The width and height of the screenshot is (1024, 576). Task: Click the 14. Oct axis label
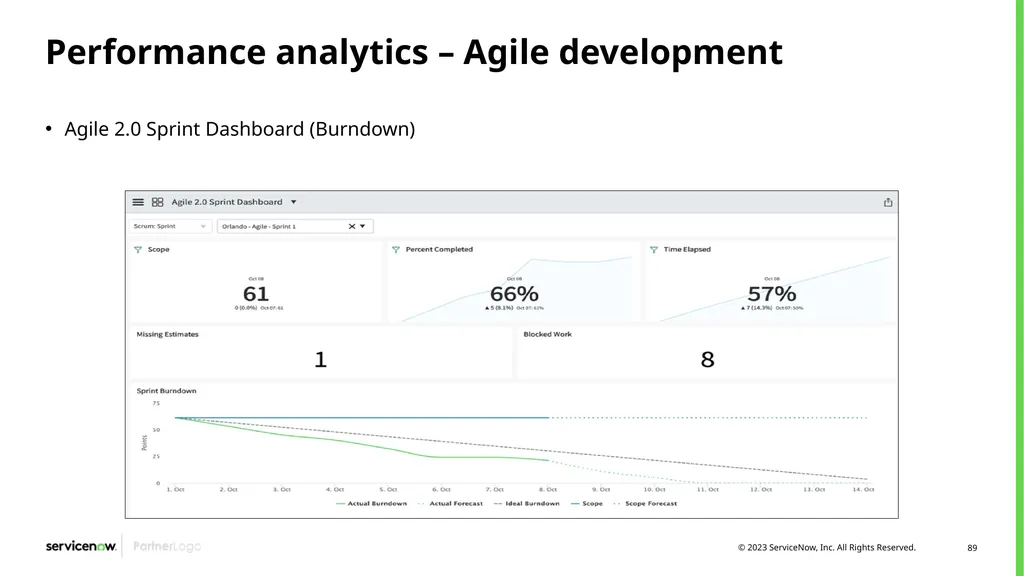point(863,489)
